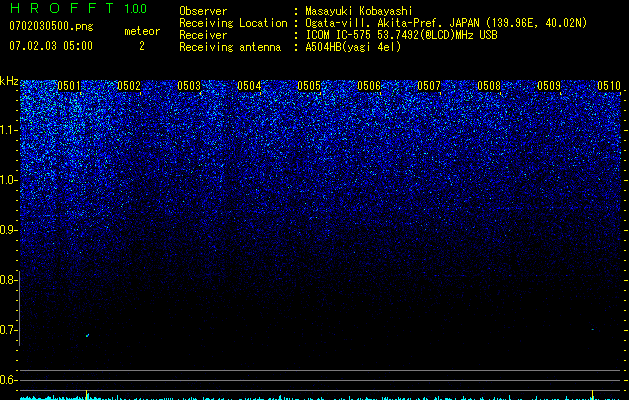629x400 pixels.
Task: Select location text Ogata-vill. Akita-Pref. JAPAN
Action: pyautogui.click(x=392, y=23)
